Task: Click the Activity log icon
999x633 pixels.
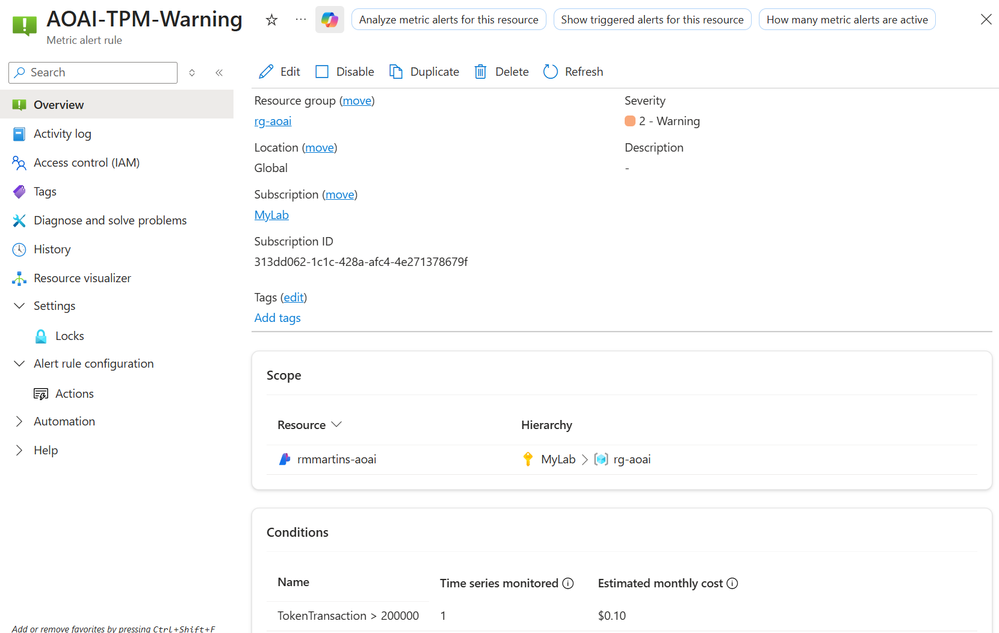Action: click(x=19, y=134)
